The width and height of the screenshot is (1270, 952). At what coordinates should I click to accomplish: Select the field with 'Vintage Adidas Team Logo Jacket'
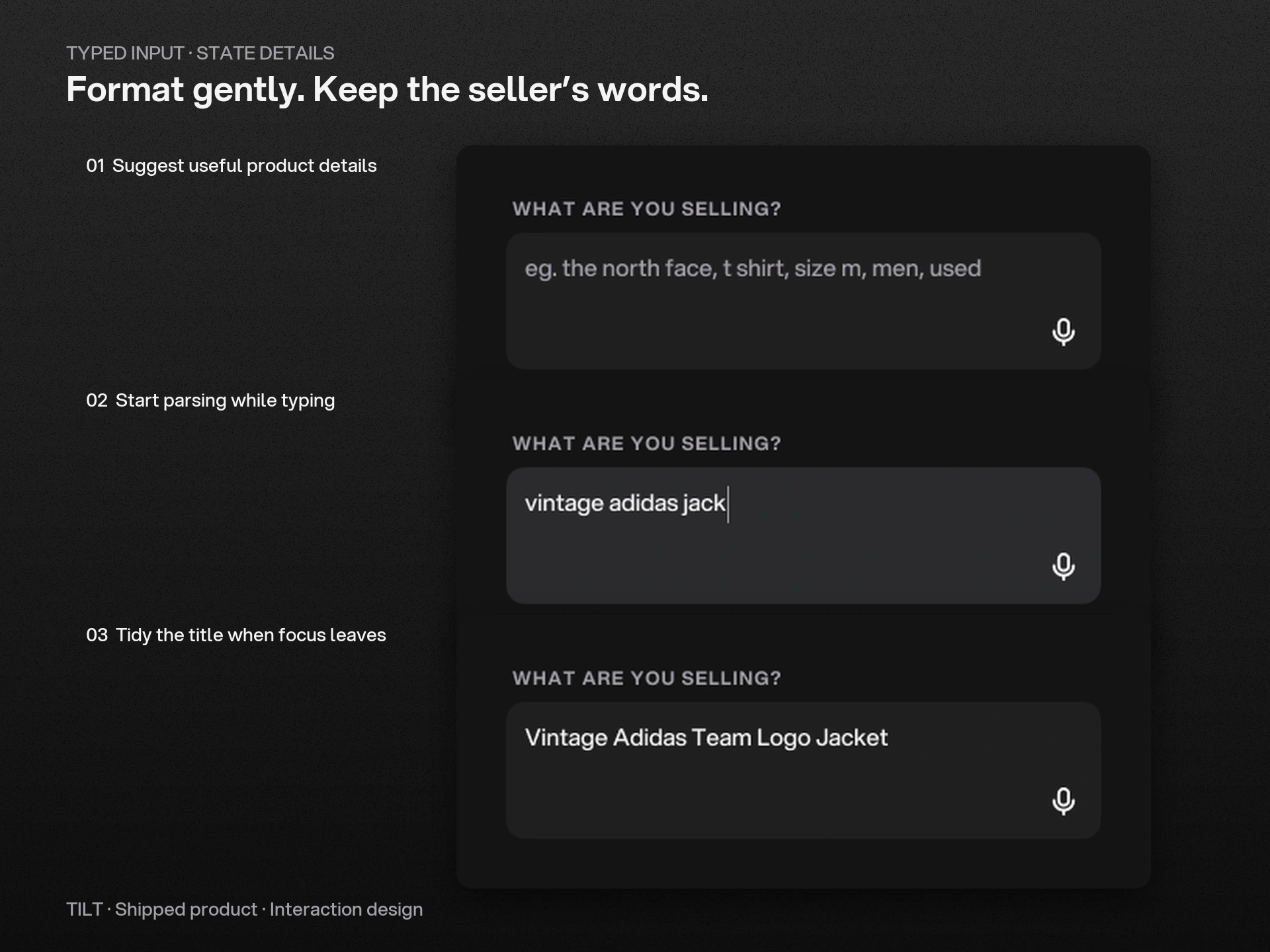pyautogui.click(x=803, y=770)
